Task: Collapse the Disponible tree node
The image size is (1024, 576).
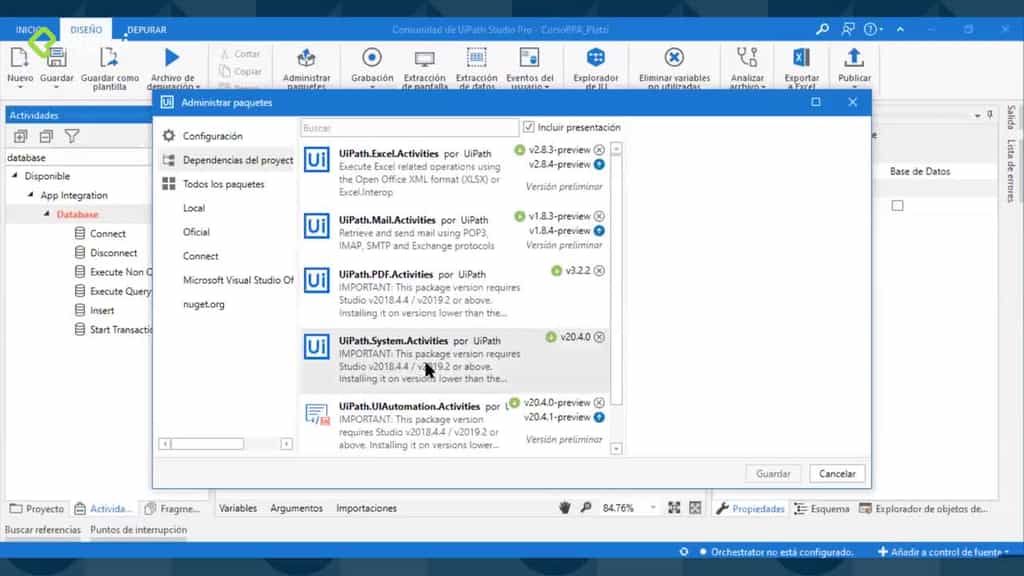Action: pyautogui.click(x=15, y=176)
